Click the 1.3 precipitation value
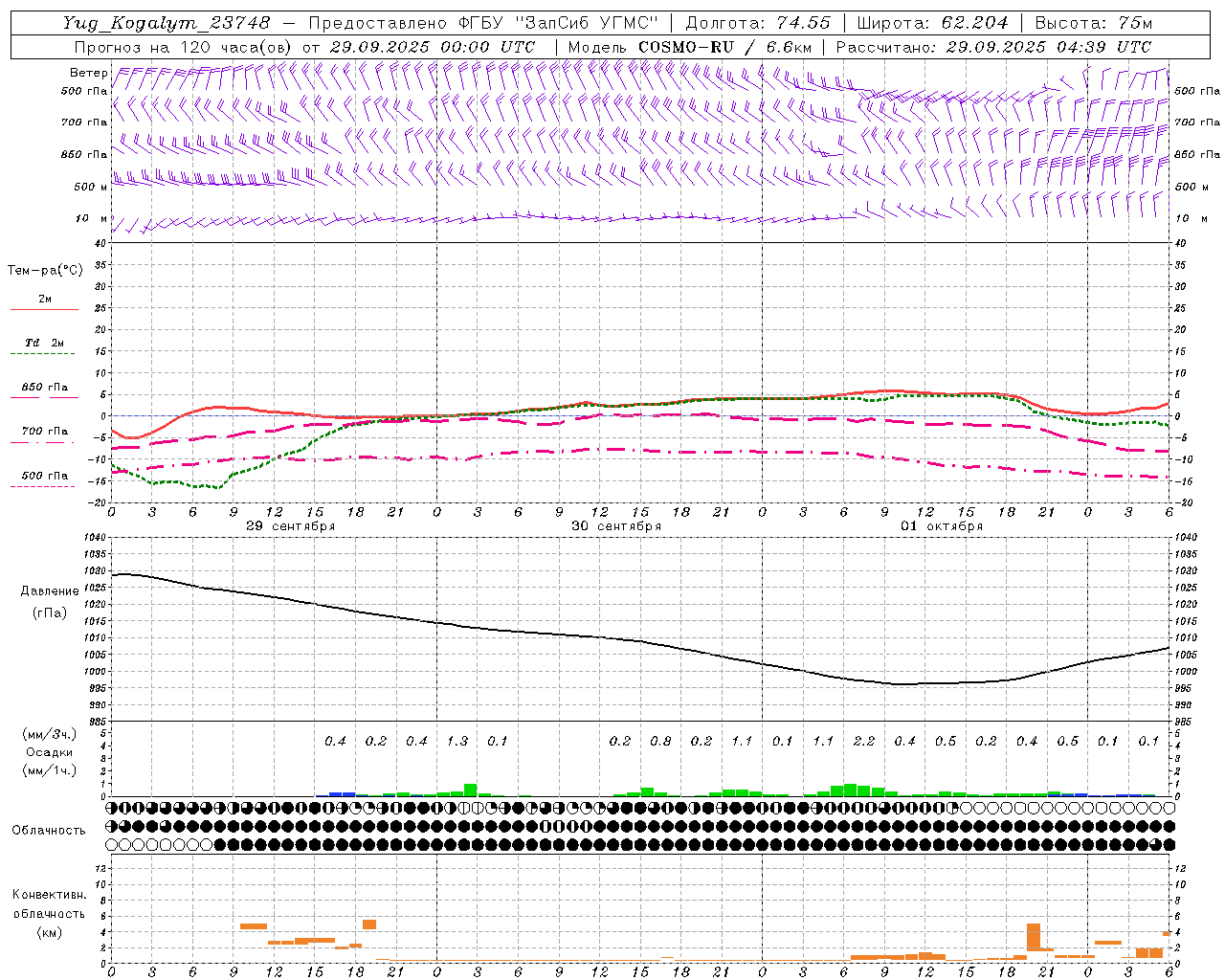The height and width of the screenshot is (980, 1225). pos(457,741)
